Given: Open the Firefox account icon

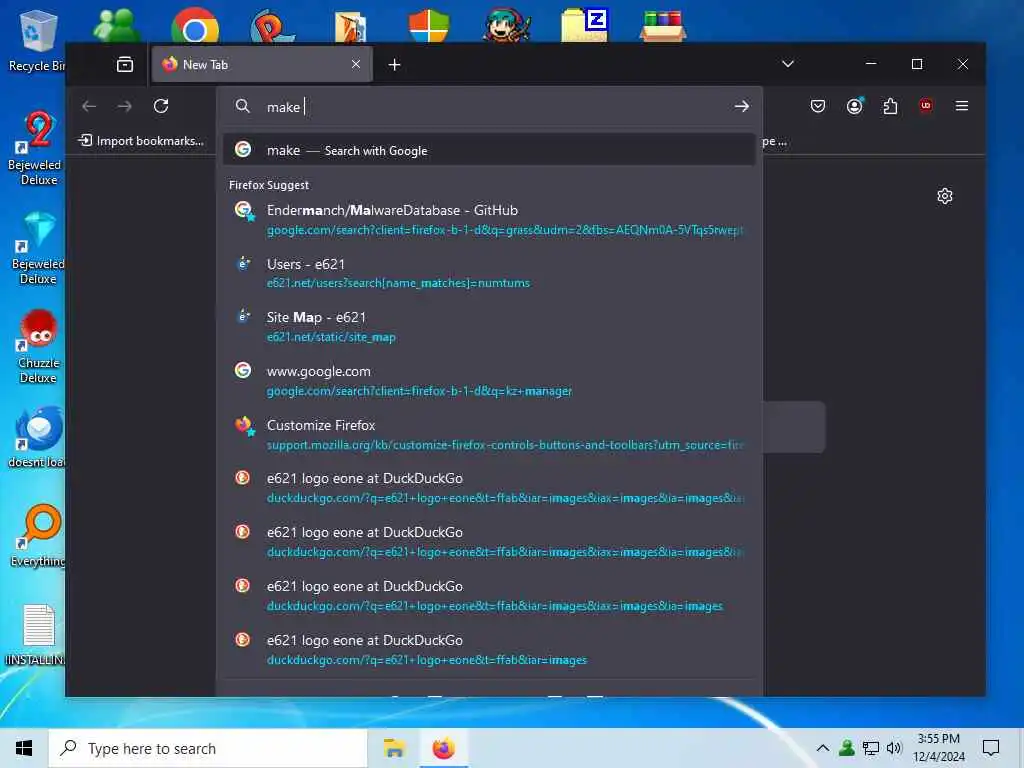Looking at the screenshot, I should point(854,106).
